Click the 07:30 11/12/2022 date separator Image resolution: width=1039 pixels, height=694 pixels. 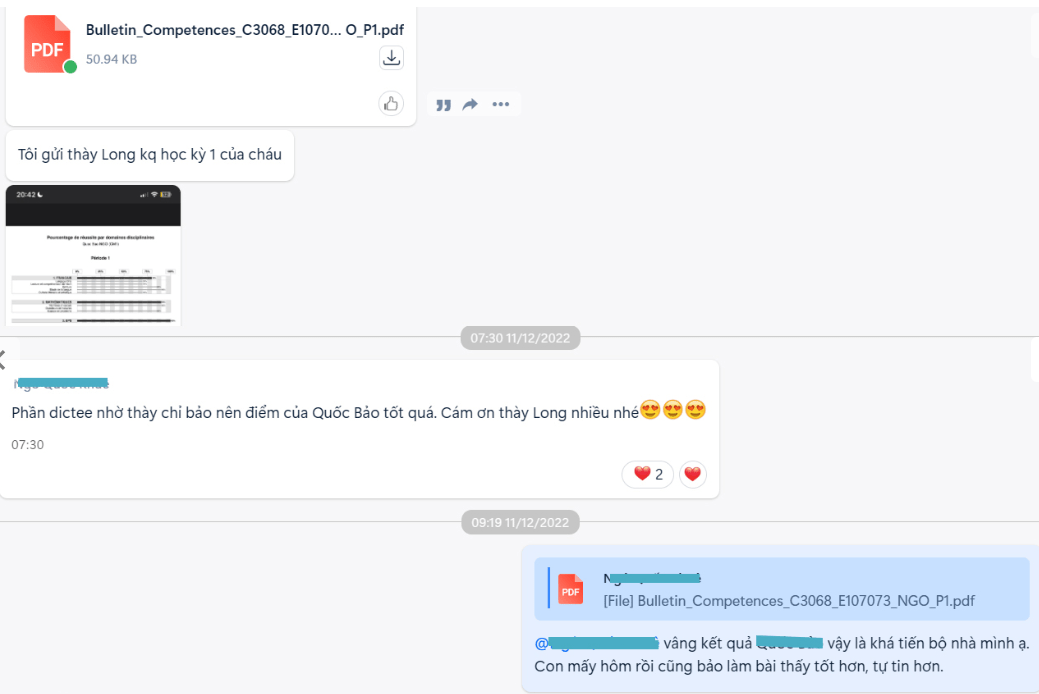tap(520, 338)
